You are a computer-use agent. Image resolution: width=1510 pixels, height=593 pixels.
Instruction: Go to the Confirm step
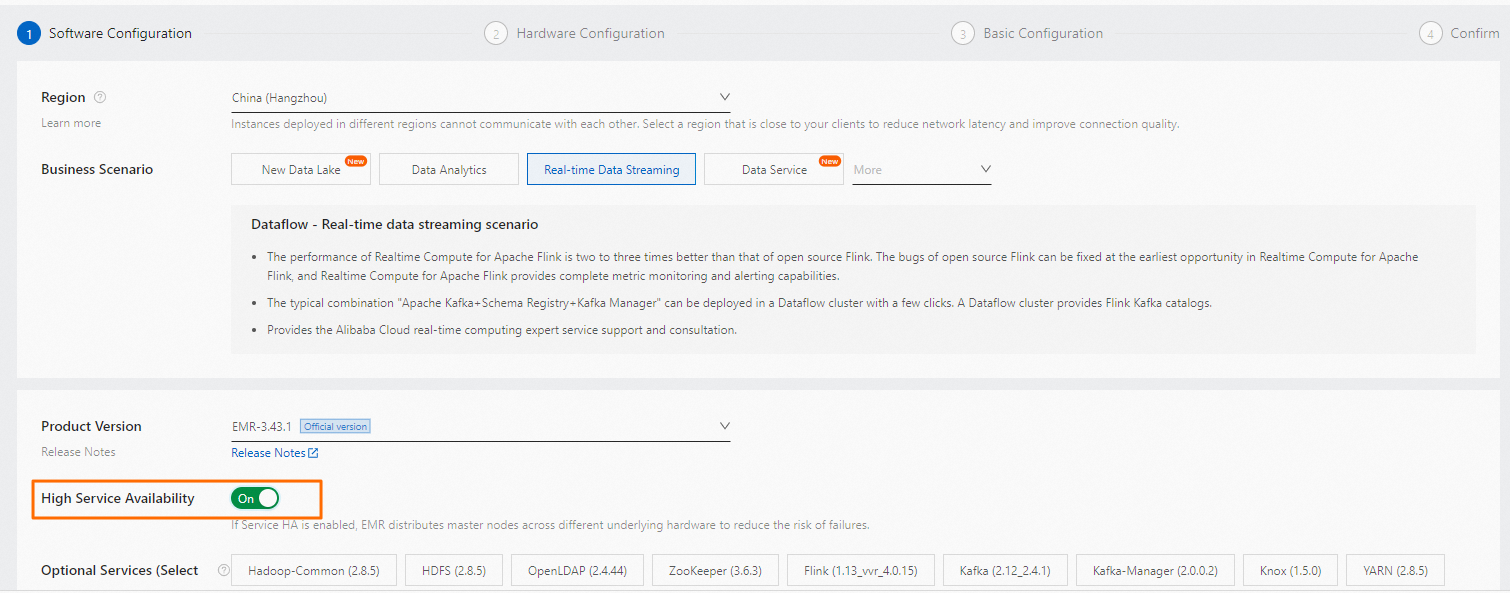(x=1475, y=33)
